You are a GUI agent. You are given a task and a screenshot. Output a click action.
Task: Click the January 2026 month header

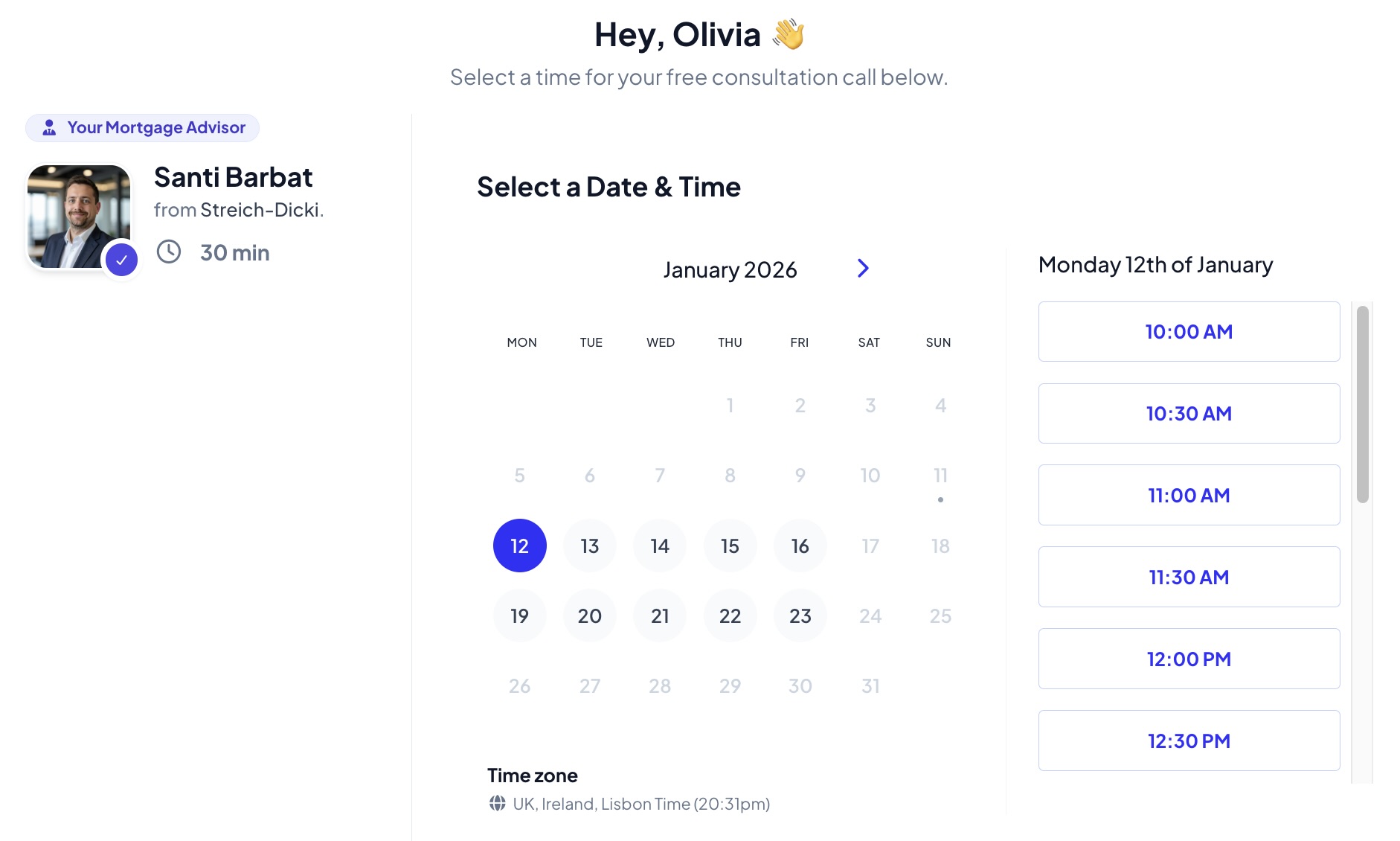coord(730,269)
